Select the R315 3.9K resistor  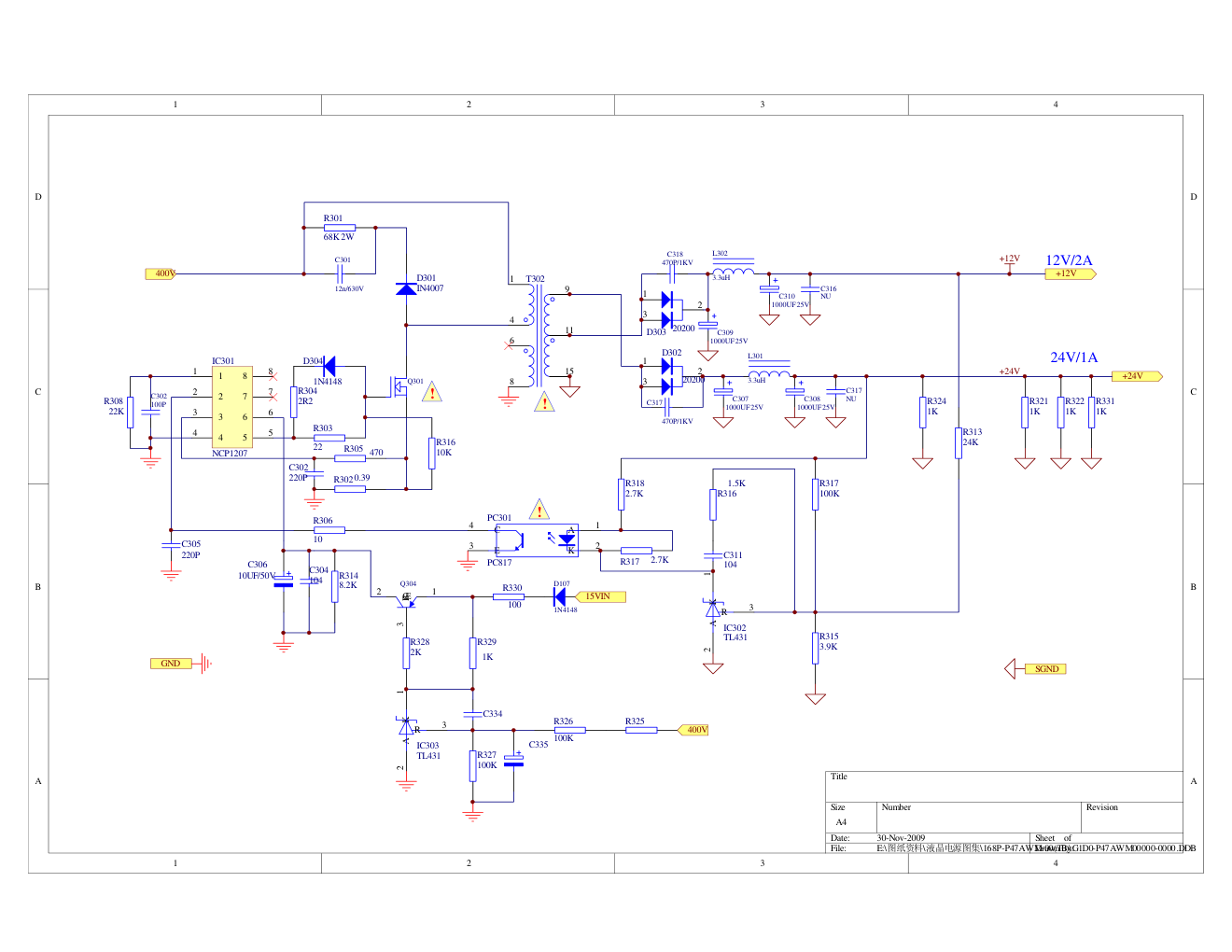[x=815, y=647]
